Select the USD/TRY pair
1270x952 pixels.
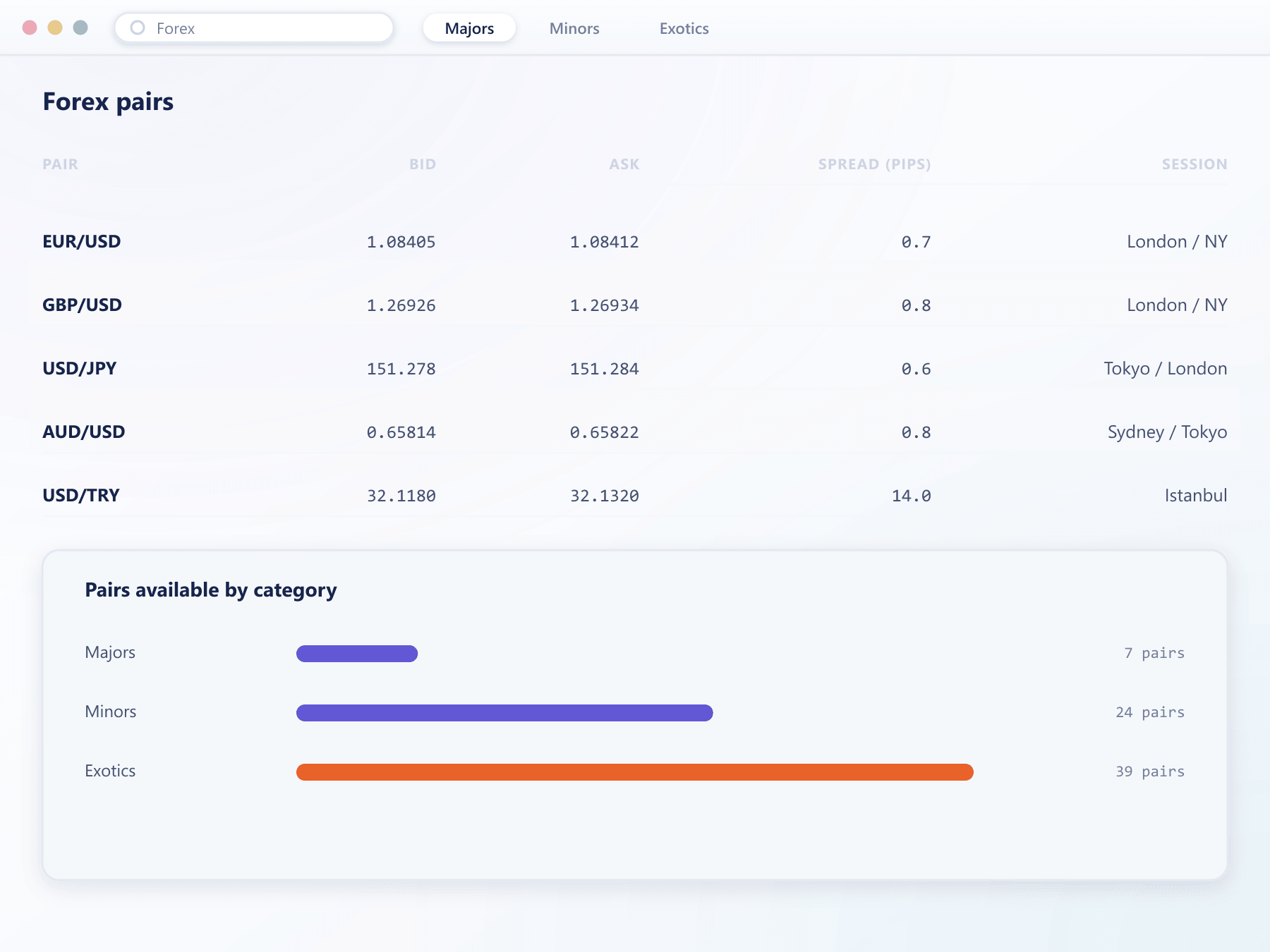[81, 496]
